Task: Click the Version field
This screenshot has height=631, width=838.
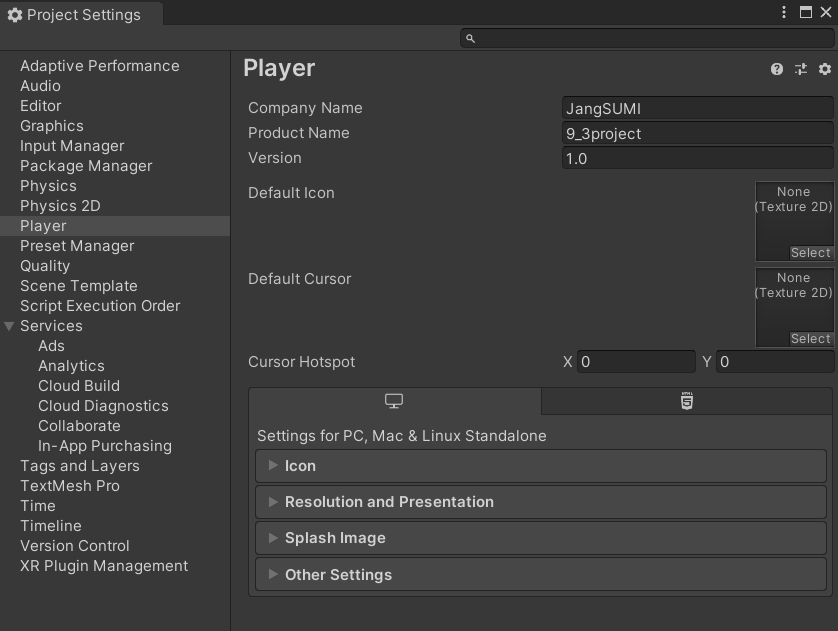Action: tap(697, 159)
